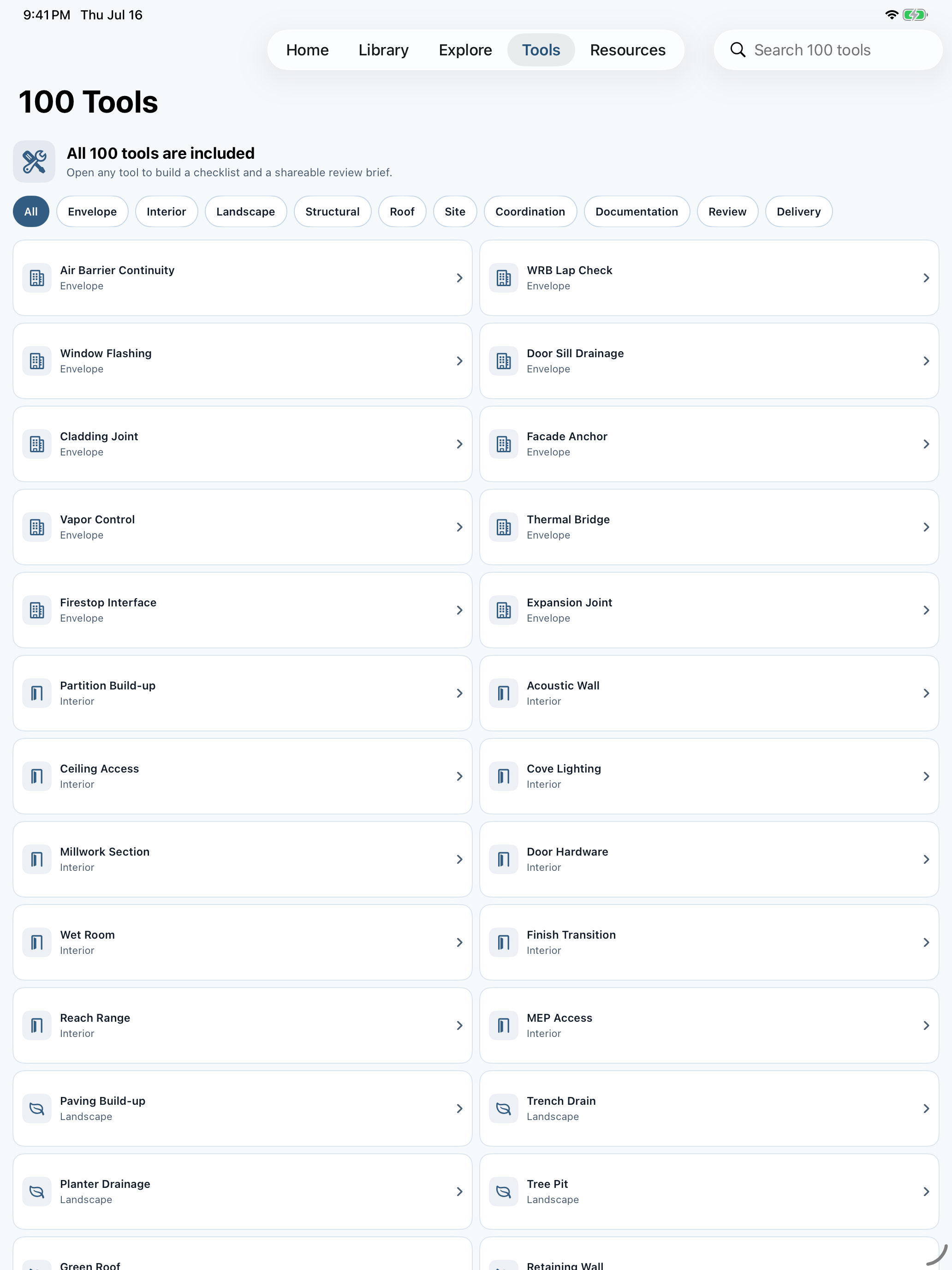This screenshot has width=952, height=1270.
Task: Open Cove Lighting via its chevron
Action: pyautogui.click(x=926, y=776)
